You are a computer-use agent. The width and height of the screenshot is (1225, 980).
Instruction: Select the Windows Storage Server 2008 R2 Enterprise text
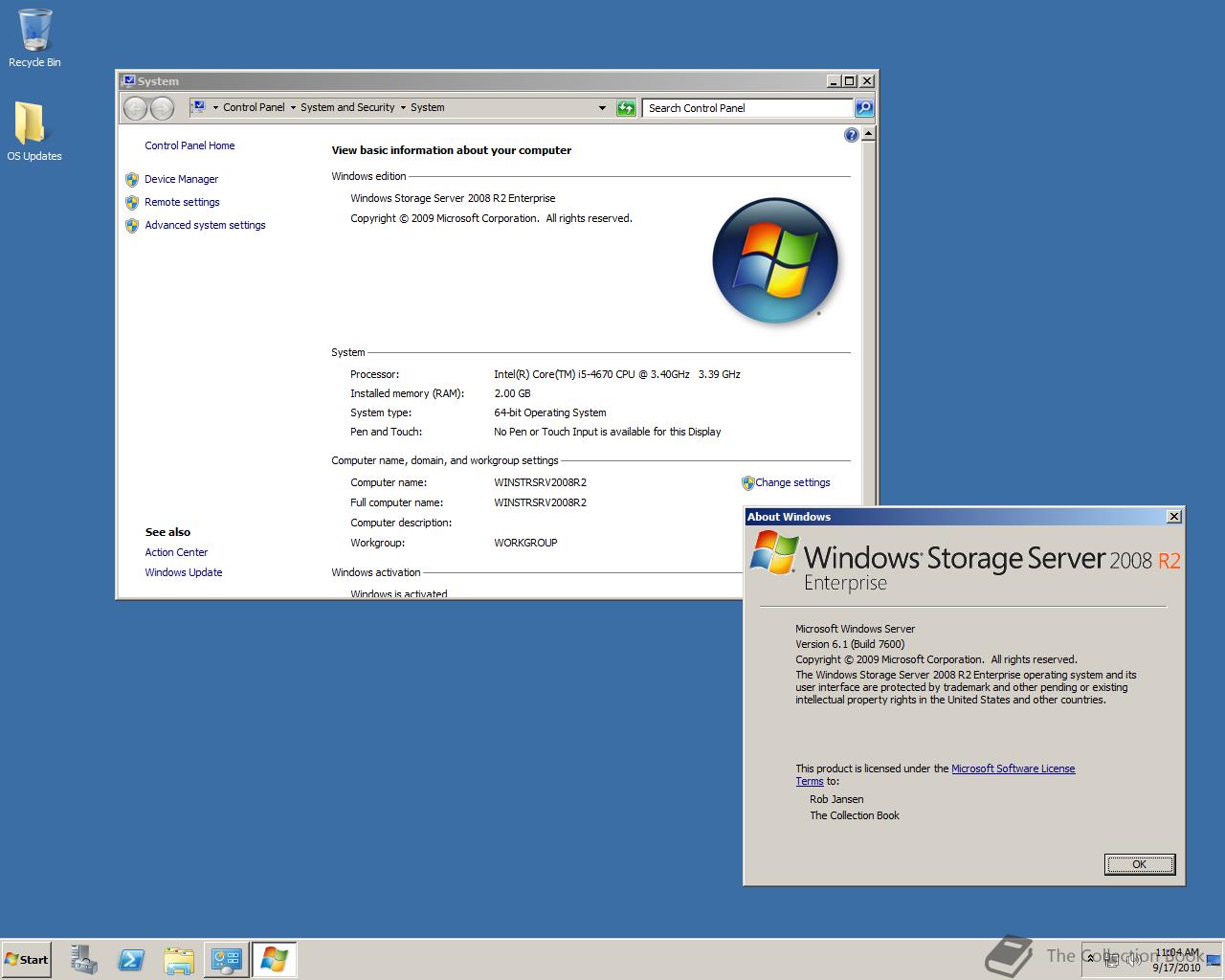coord(453,198)
